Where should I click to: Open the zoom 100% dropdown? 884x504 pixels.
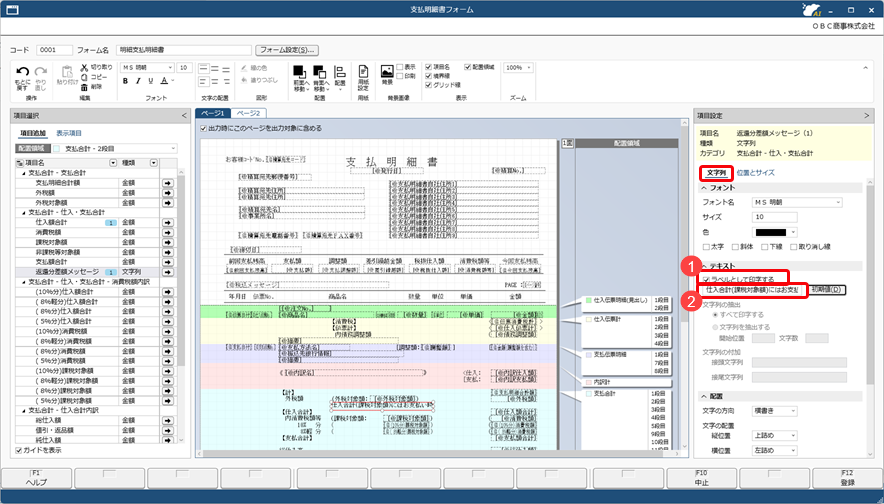529,68
